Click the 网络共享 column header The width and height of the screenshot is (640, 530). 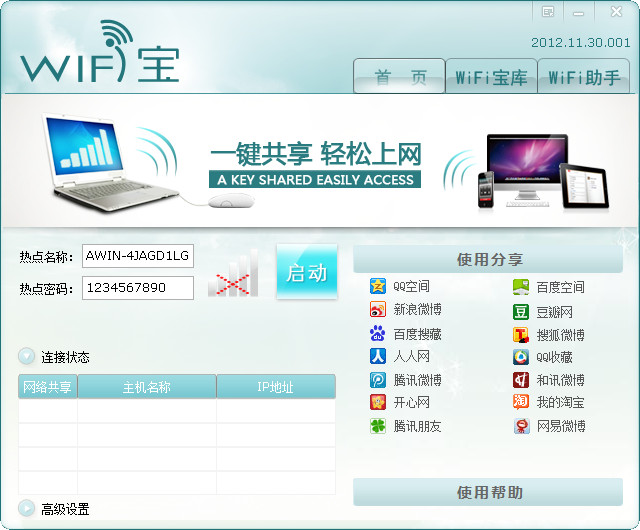click(x=48, y=386)
